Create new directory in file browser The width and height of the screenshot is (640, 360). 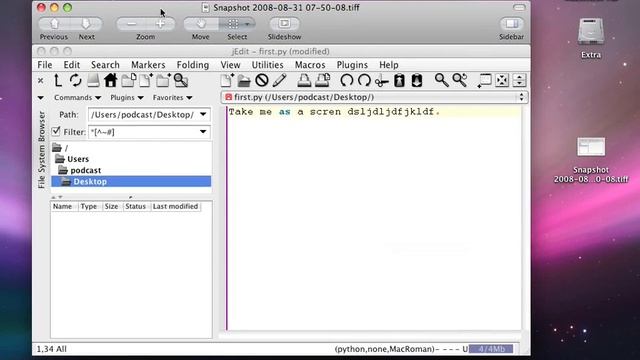coord(163,80)
